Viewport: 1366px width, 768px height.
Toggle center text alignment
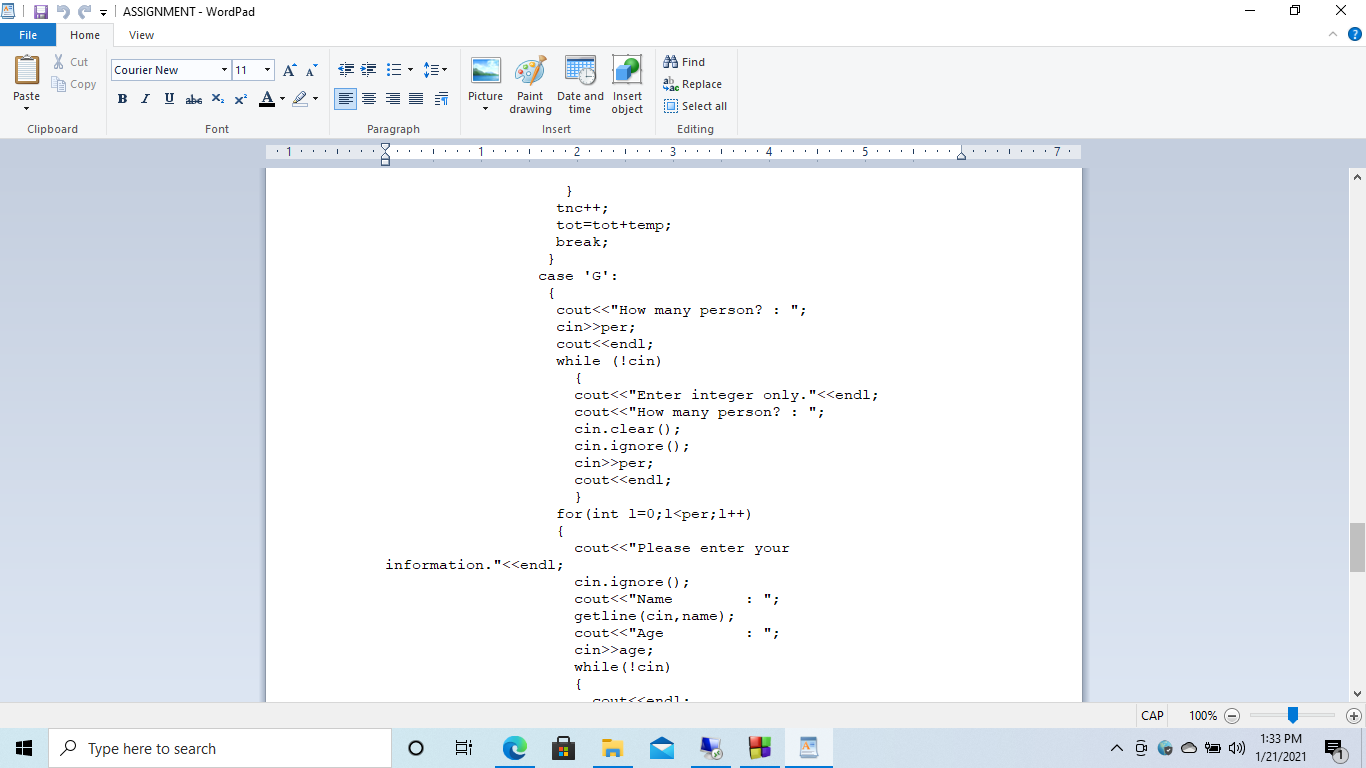pos(369,98)
